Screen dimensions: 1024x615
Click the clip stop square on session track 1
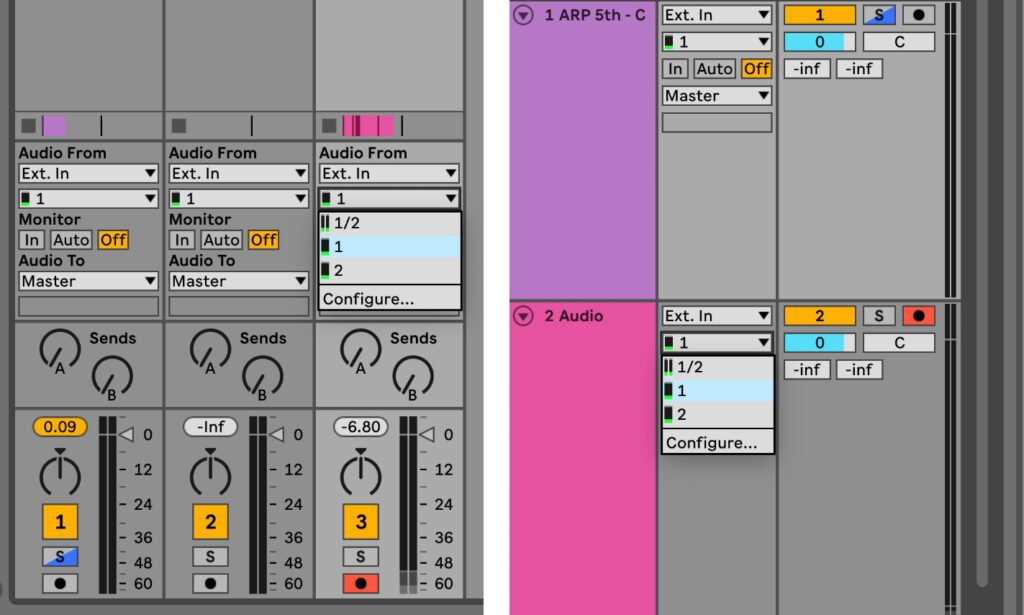tap(28, 125)
